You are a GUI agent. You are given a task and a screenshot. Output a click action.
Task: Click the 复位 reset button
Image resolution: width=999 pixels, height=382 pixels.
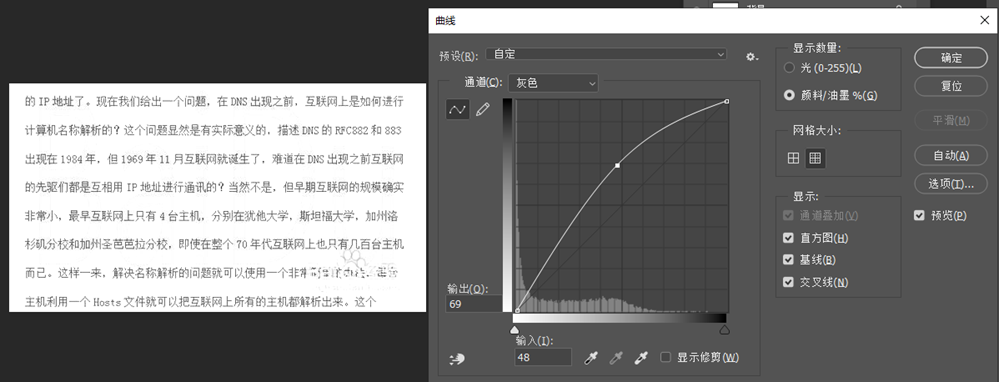951,86
